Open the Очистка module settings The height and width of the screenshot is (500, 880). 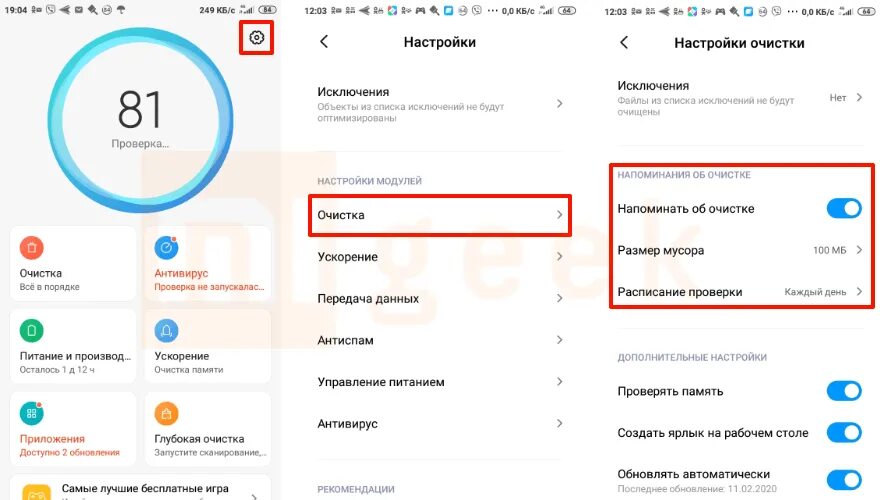pyautogui.click(x=440, y=215)
